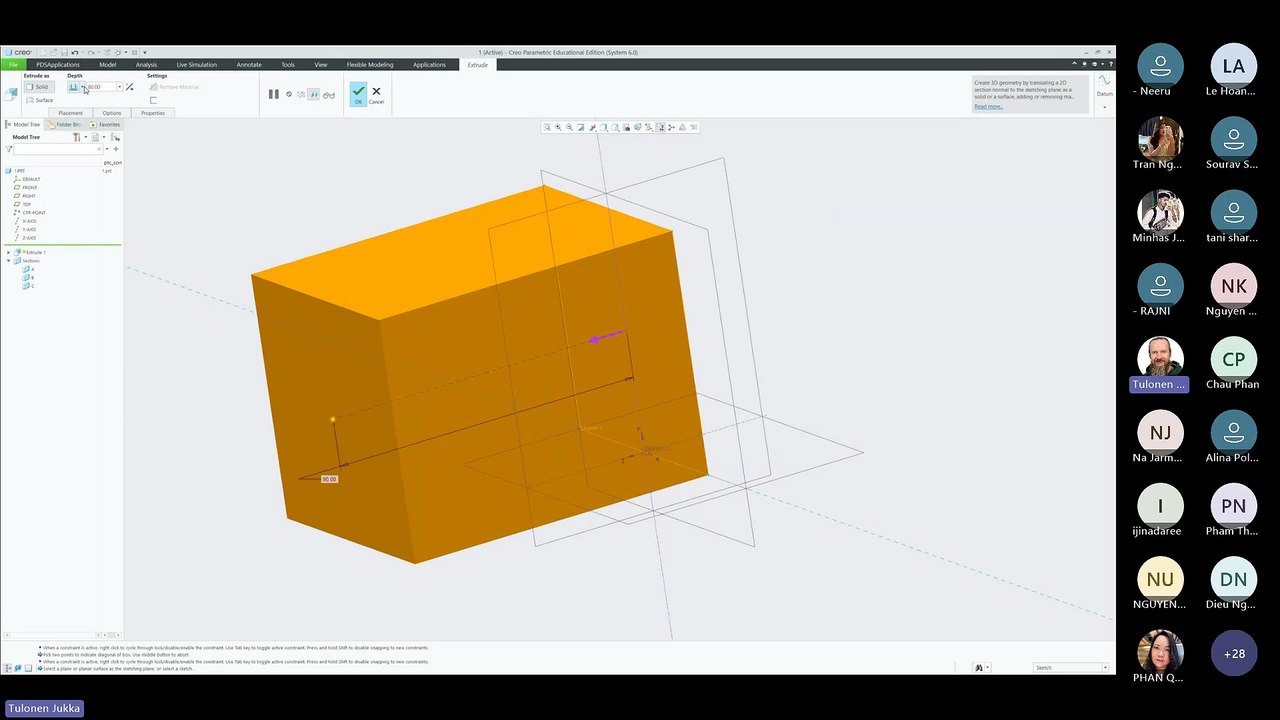Image resolution: width=1280 pixels, height=720 pixels.
Task: Open the Options slide-down panel
Action: point(112,113)
